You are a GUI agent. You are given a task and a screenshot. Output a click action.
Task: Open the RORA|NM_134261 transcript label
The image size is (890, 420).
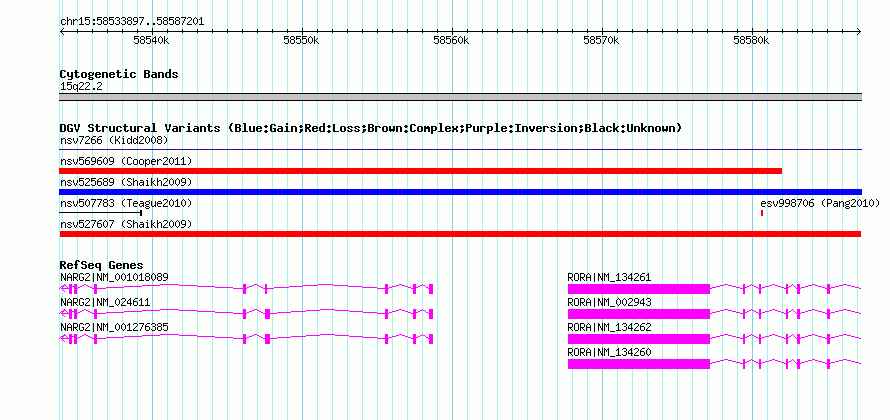tap(609, 278)
